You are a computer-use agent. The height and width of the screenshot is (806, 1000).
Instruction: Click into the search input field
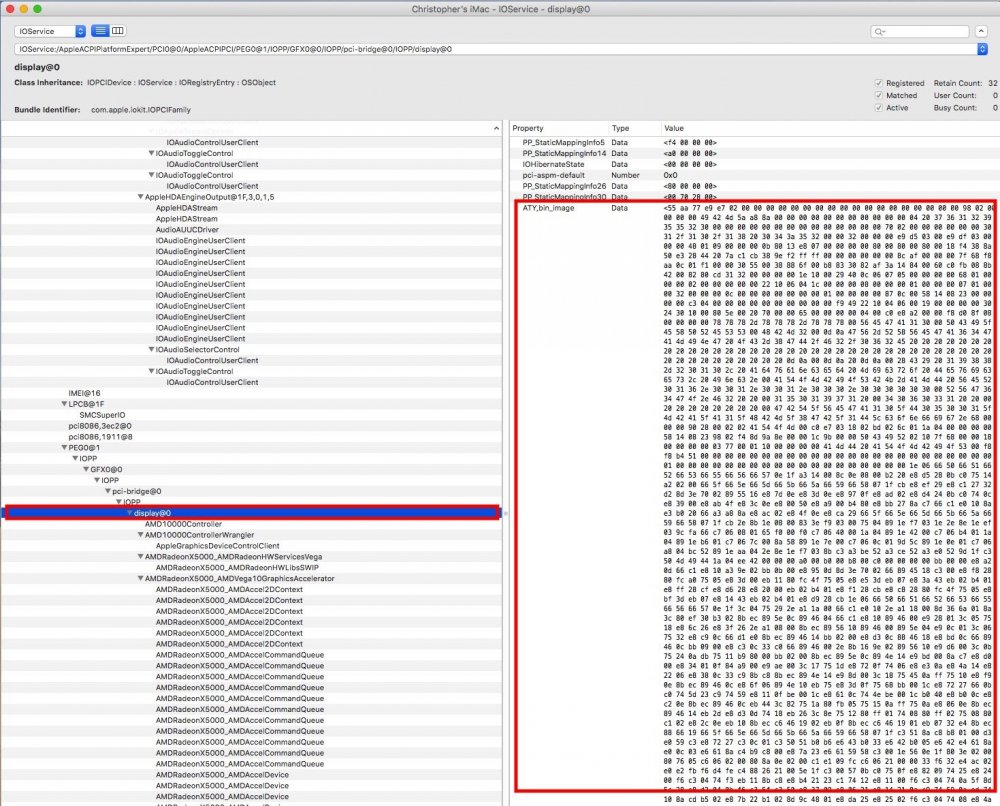click(920, 32)
